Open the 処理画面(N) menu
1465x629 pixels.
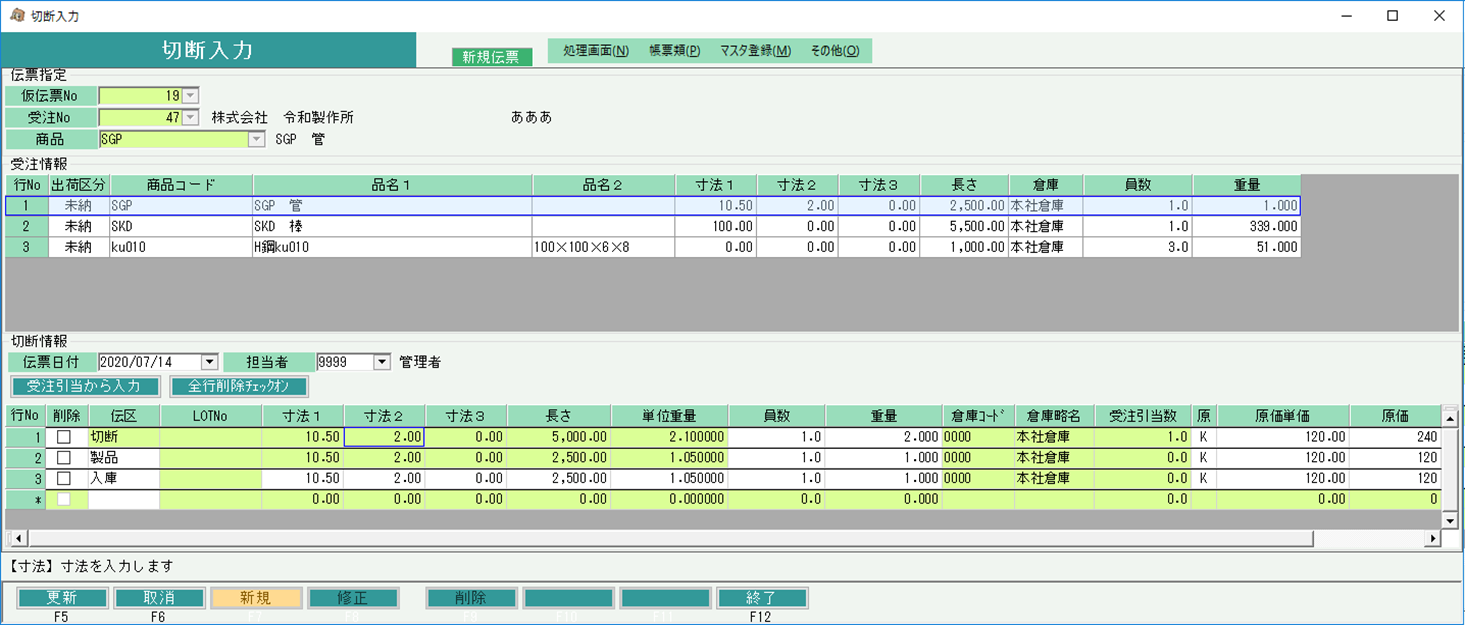pos(596,51)
